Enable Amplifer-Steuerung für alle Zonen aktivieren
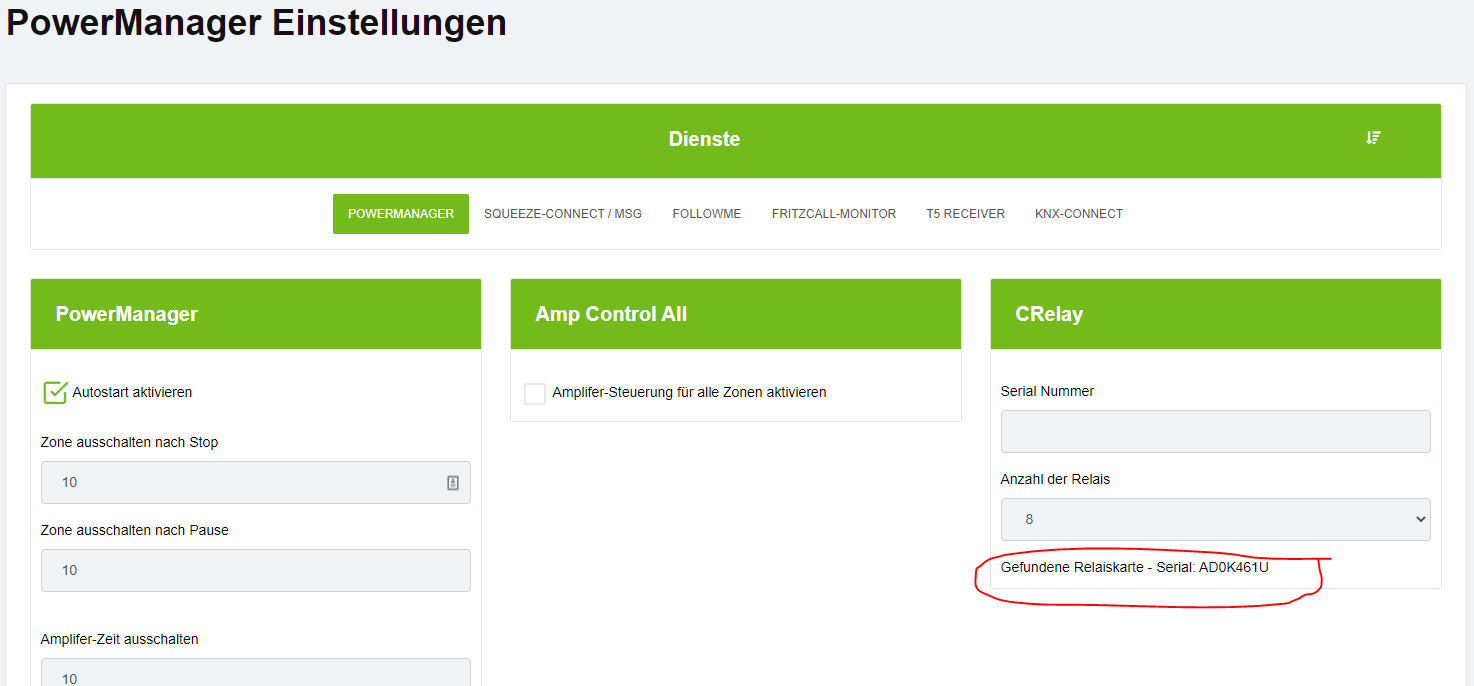Viewport: 1474px width, 686px height. pyautogui.click(x=535, y=393)
